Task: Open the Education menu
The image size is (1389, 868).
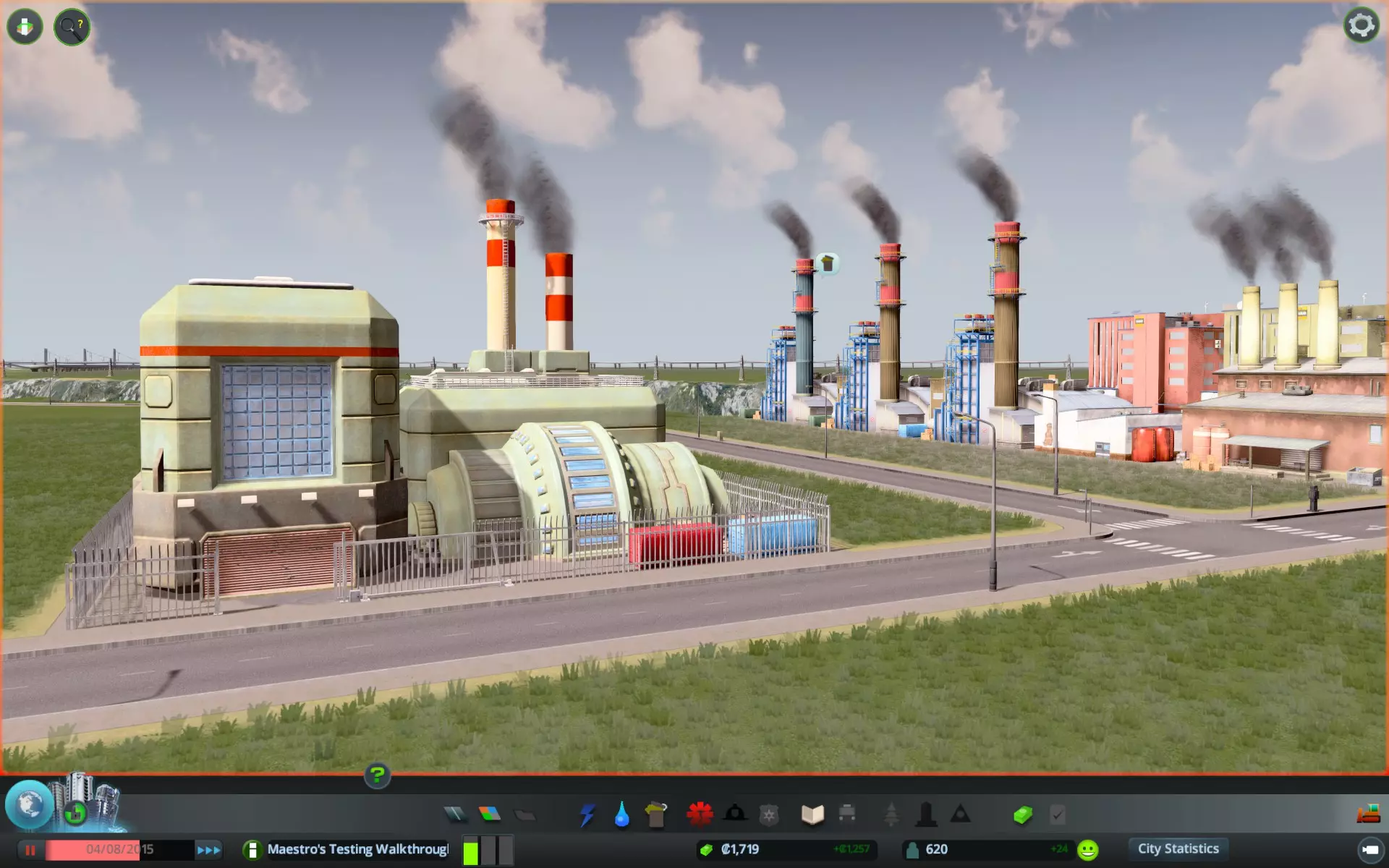Action: pyautogui.click(x=812, y=815)
